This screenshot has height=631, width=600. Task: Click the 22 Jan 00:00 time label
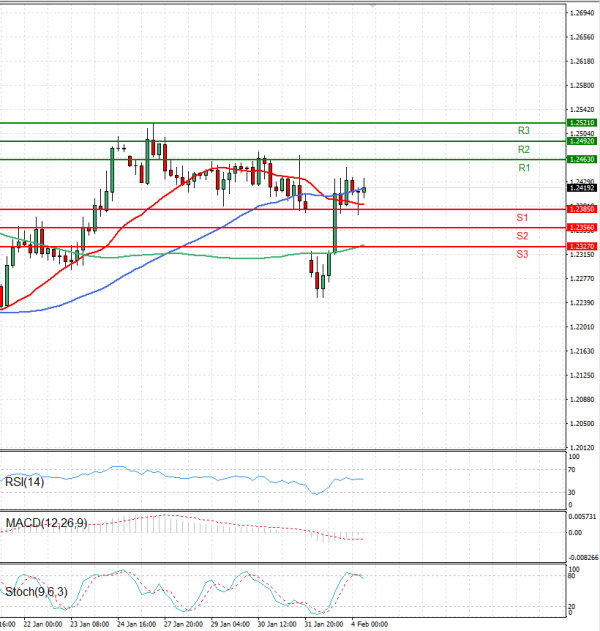tap(43, 624)
